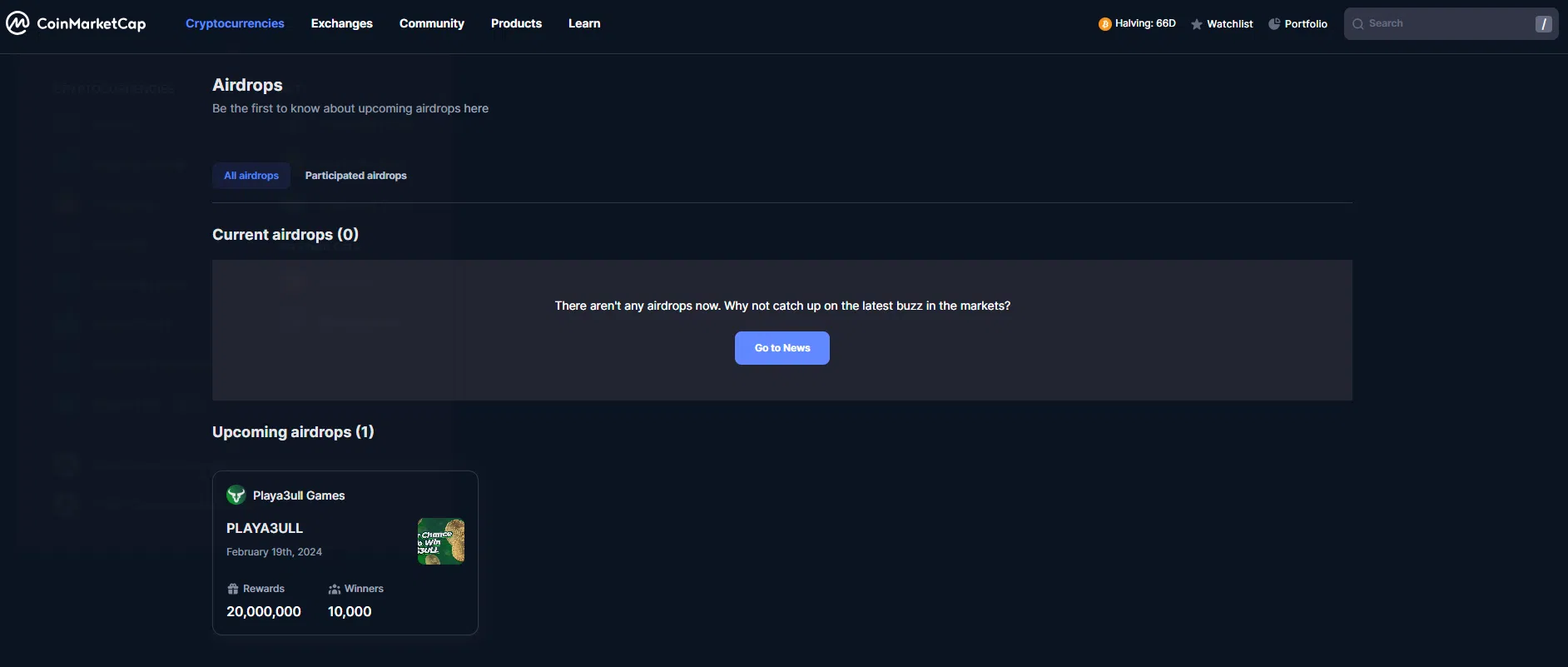Image resolution: width=1568 pixels, height=667 pixels.
Task: Click the search magnifier icon
Action: (x=1358, y=24)
